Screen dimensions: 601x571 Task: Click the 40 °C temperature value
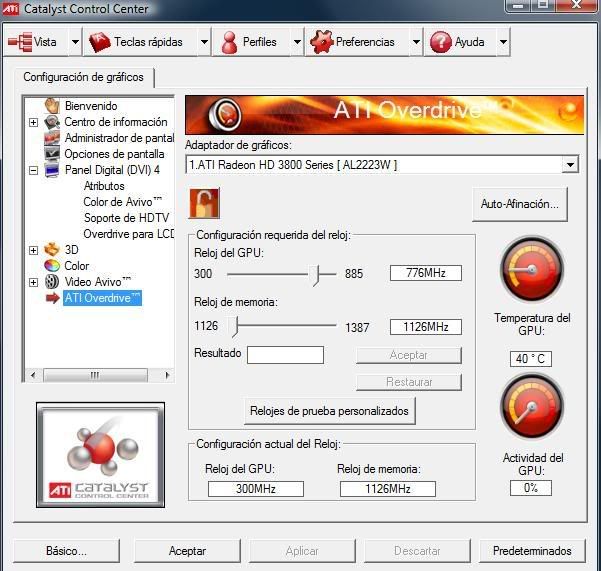[x=530, y=359]
